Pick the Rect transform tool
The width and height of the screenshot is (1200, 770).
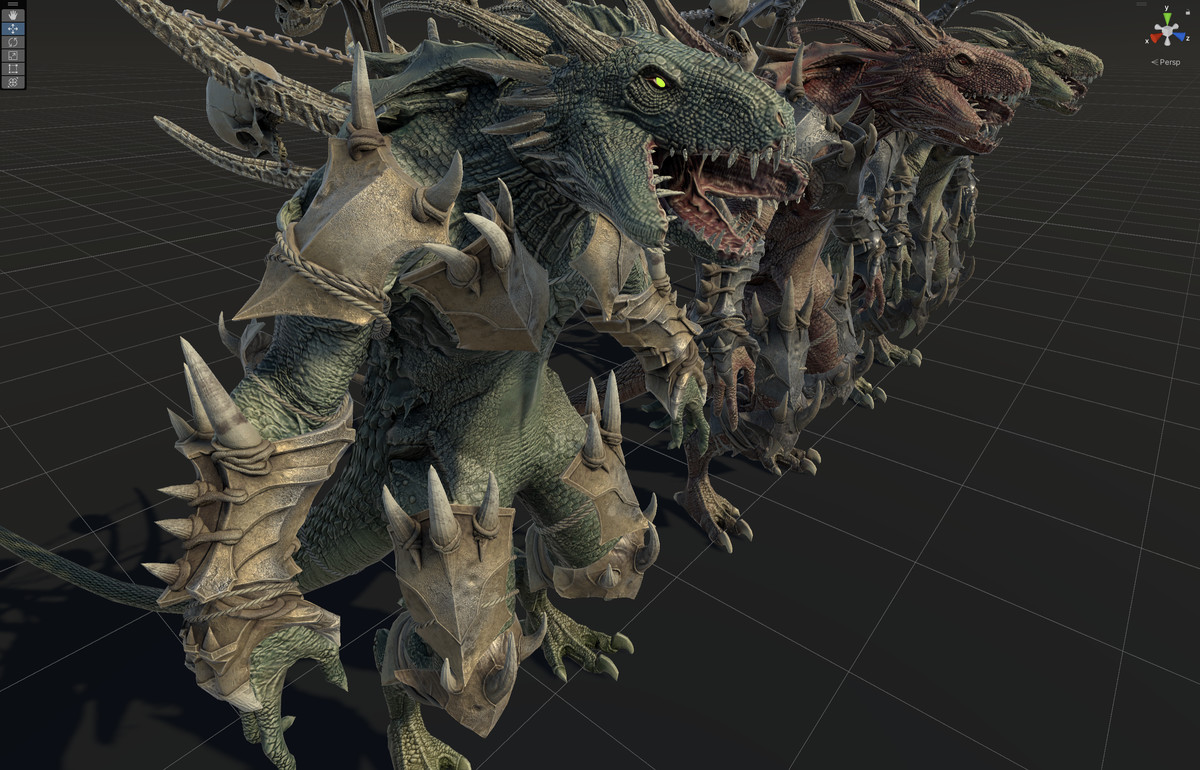click(13, 68)
